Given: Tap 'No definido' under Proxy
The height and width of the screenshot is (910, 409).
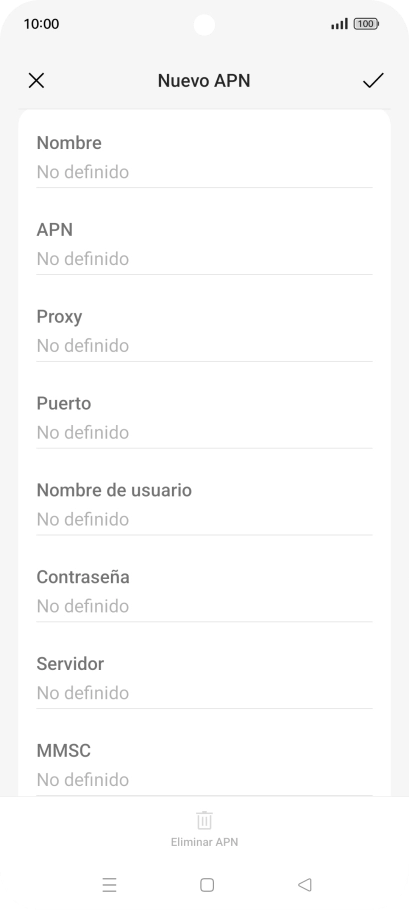Looking at the screenshot, I should [x=82, y=346].
